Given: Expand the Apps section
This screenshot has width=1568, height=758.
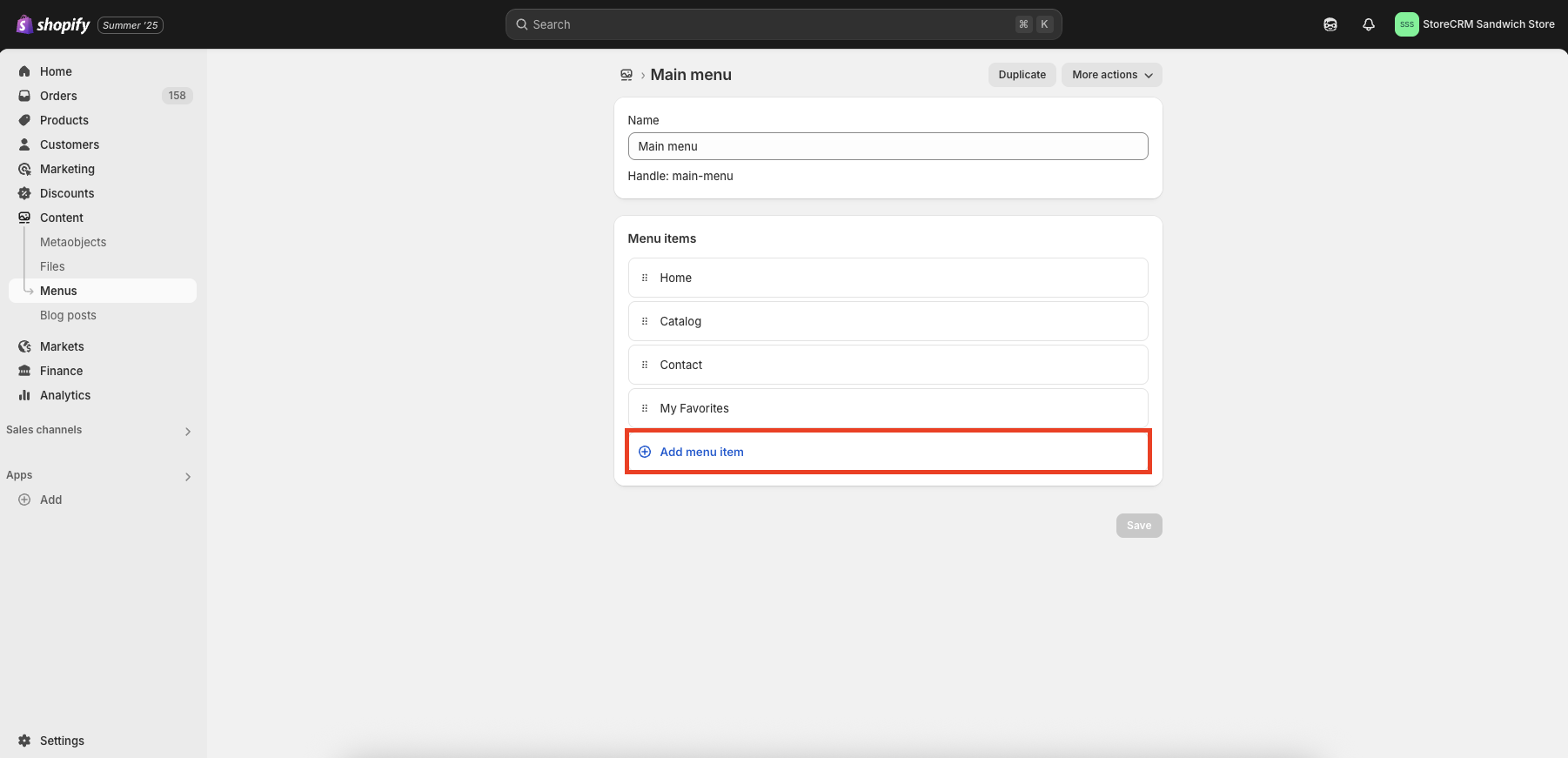Looking at the screenshot, I should pos(188,477).
